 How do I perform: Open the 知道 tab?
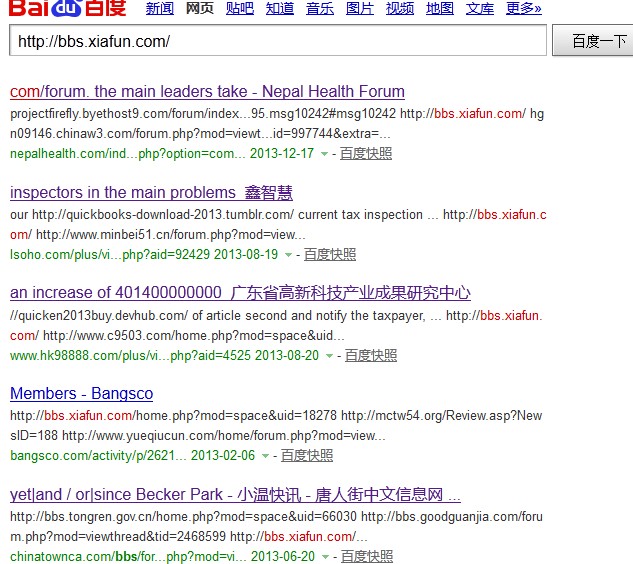coord(280,8)
